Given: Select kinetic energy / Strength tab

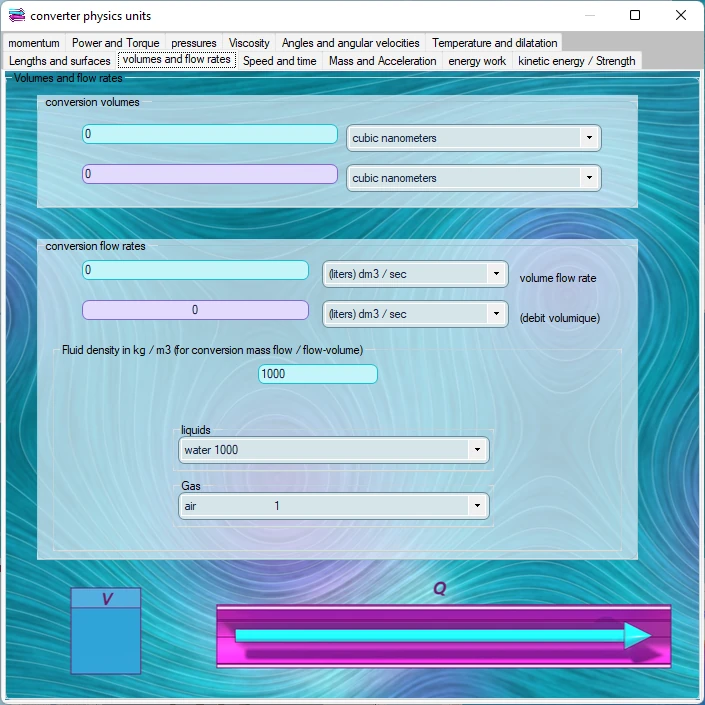Looking at the screenshot, I should pyautogui.click(x=577, y=61).
